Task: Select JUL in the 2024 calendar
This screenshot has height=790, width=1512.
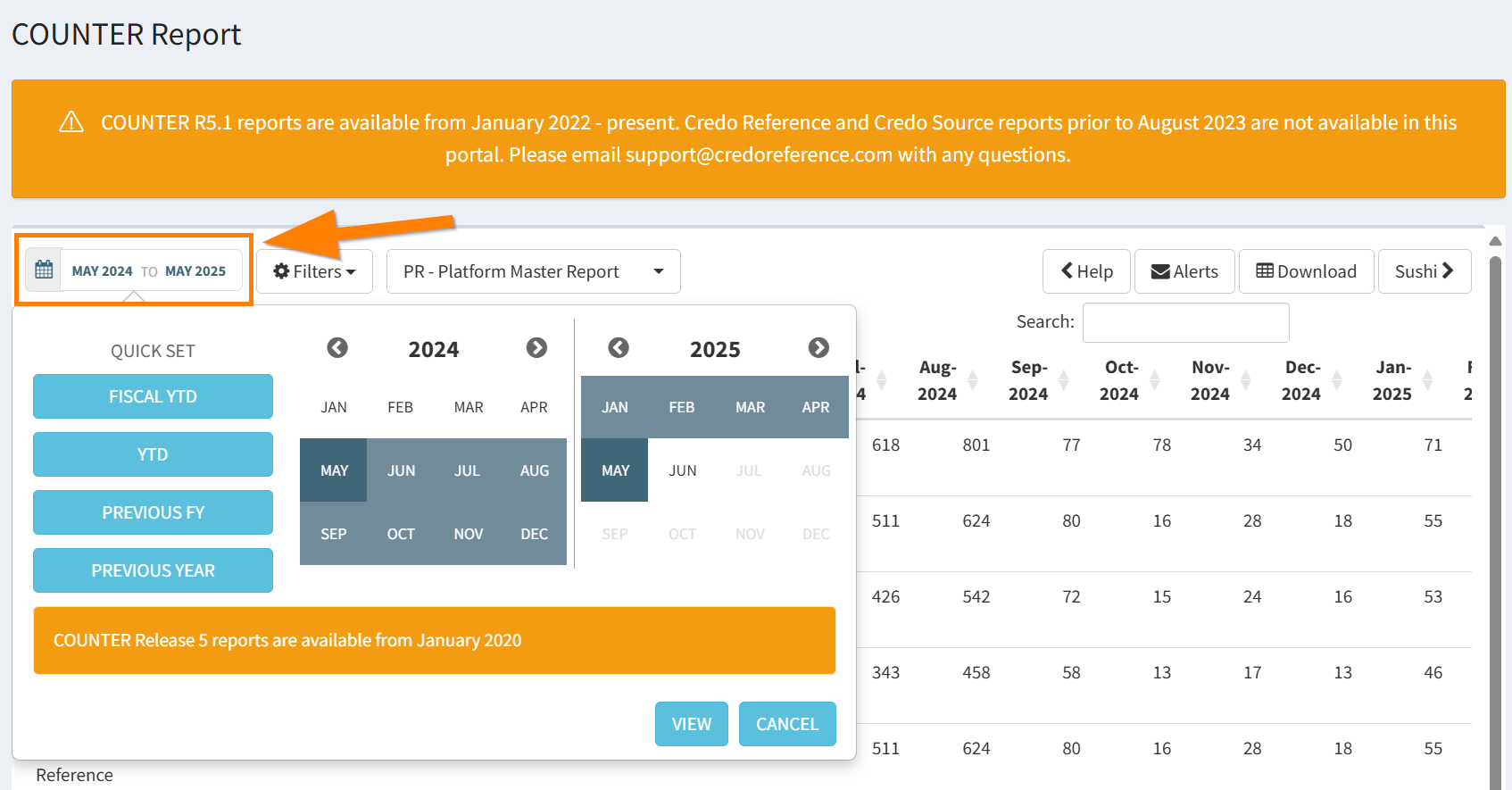Action: tap(468, 470)
